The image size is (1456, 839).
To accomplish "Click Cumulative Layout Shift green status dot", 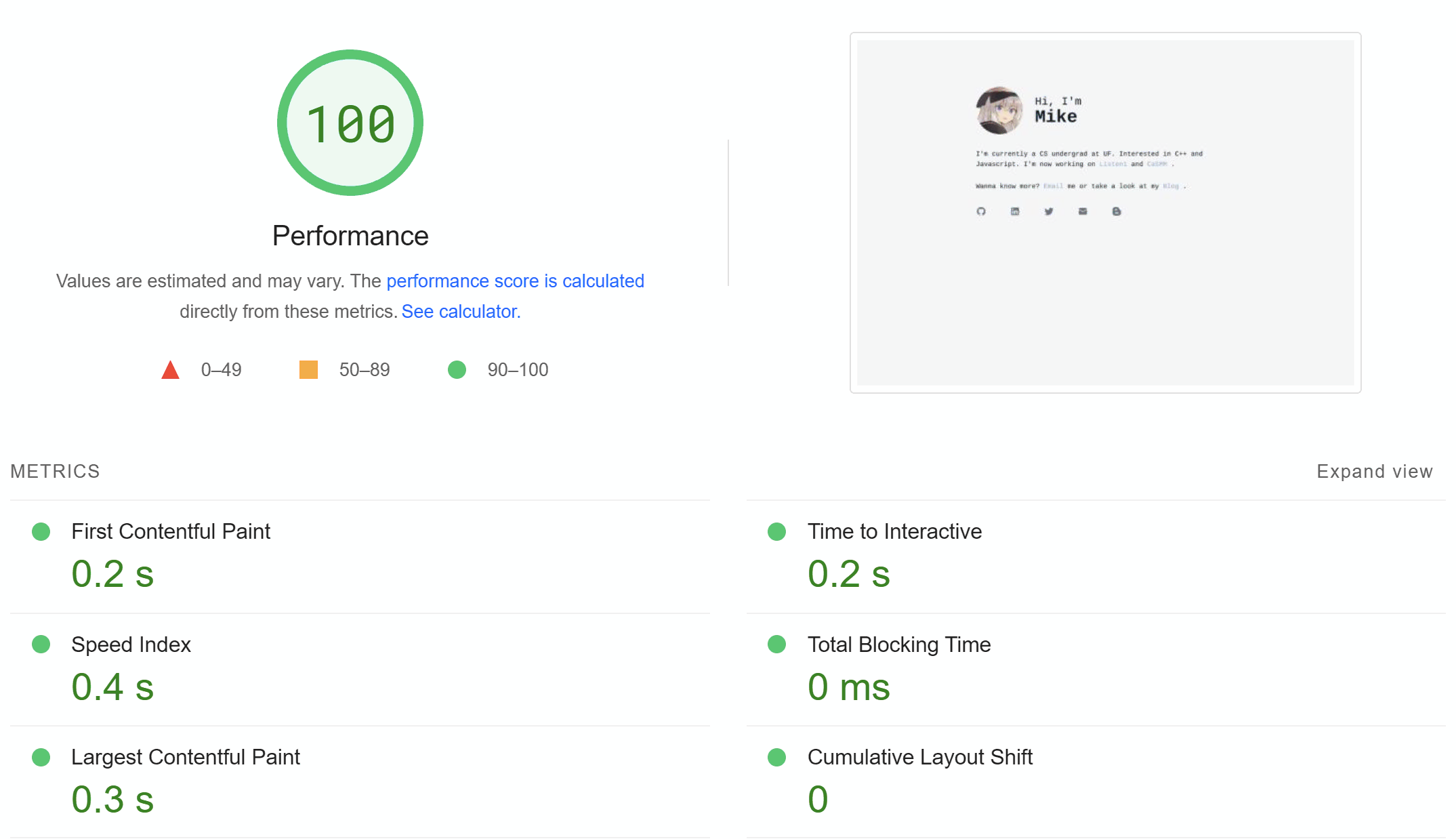I will pyautogui.click(x=776, y=758).
